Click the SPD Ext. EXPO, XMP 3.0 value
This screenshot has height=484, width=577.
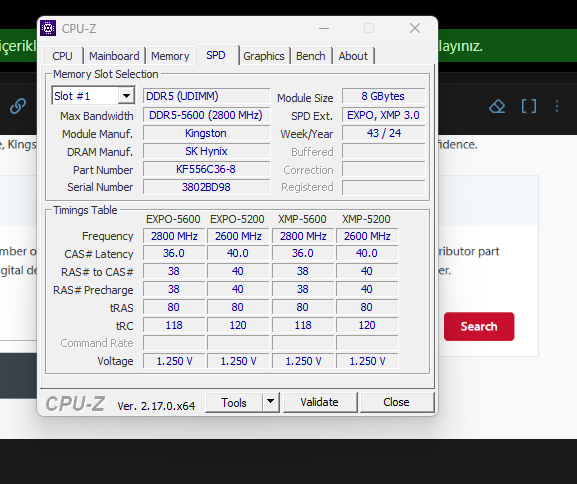click(x=383, y=115)
